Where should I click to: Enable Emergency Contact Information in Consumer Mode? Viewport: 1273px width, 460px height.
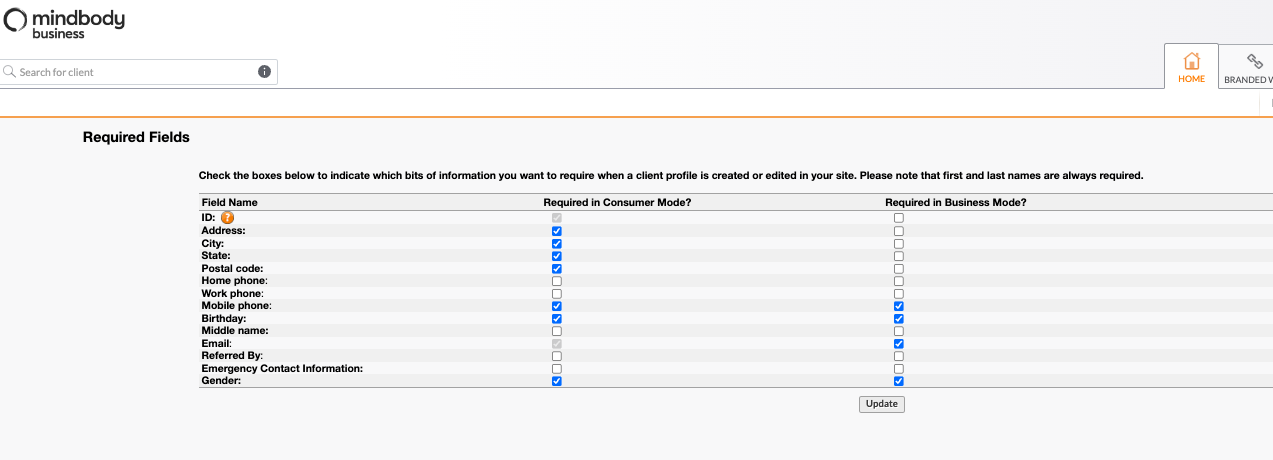coord(557,369)
